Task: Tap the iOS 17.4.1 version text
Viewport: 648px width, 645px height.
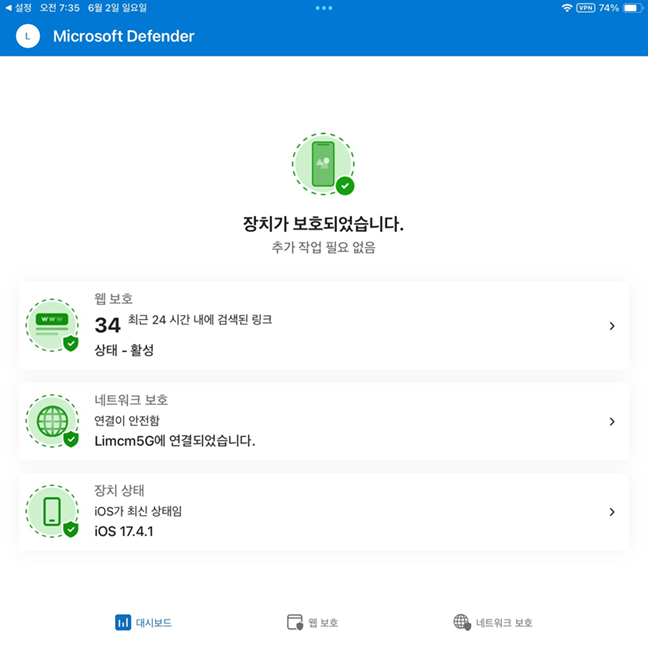Action: pos(124,531)
